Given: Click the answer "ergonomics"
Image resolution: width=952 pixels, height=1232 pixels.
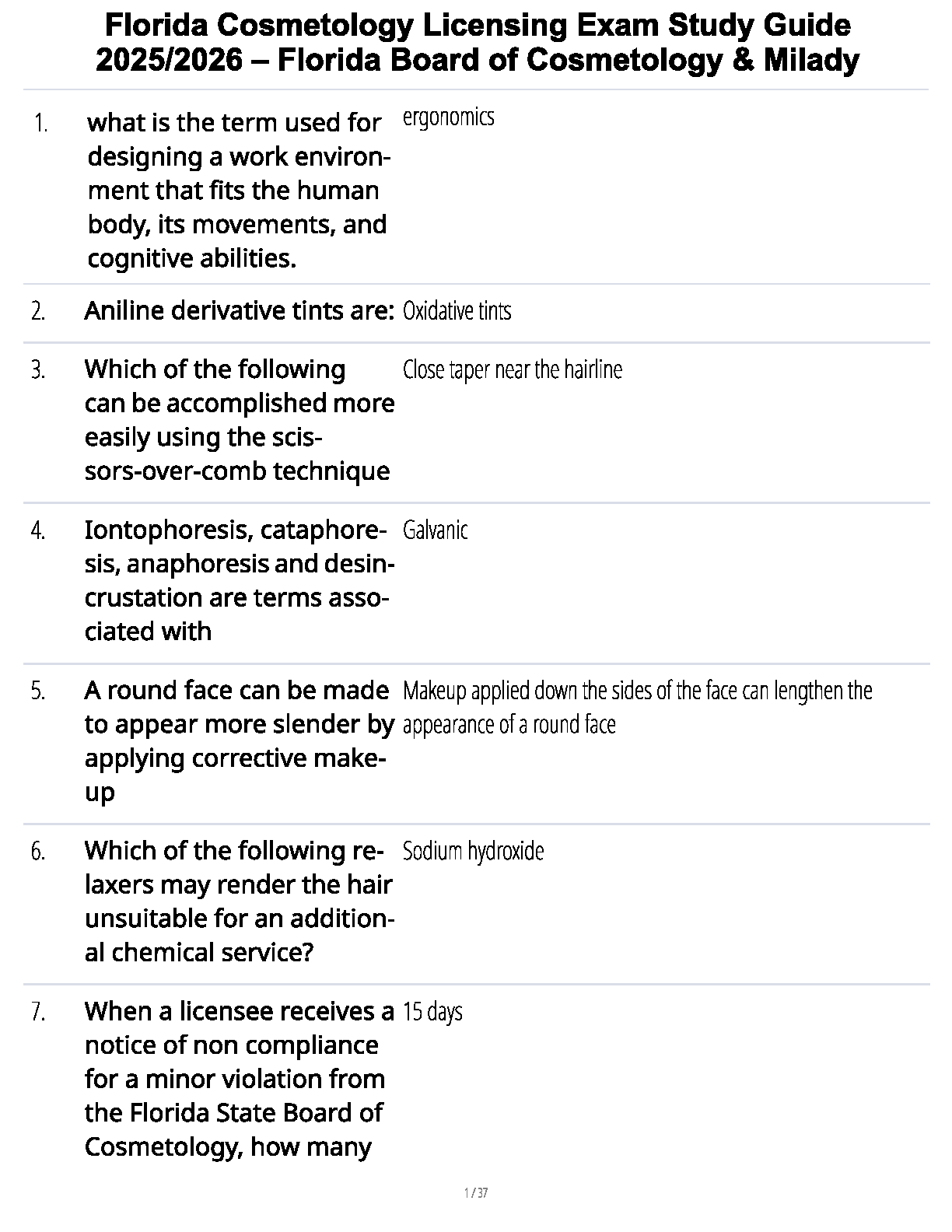Looking at the screenshot, I should tap(448, 117).
